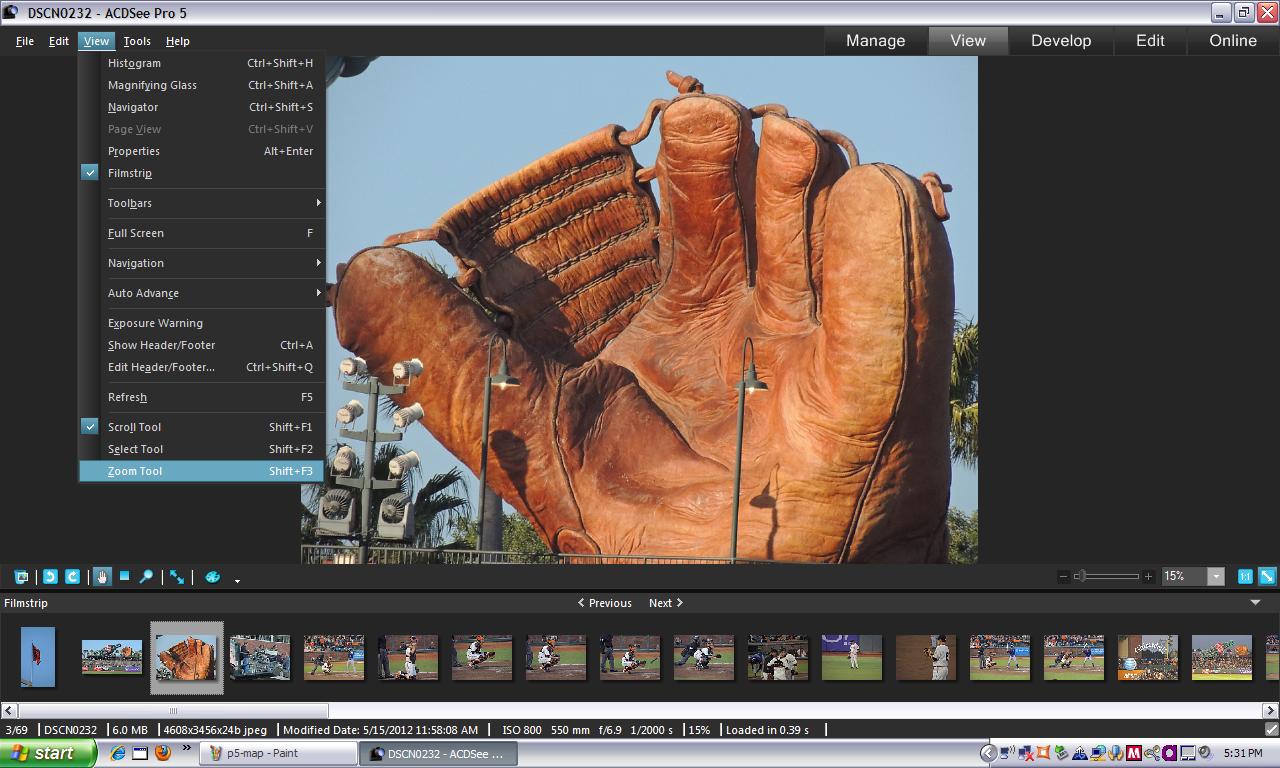Click the rotate right toolbar icon
The width and height of the screenshot is (1280, 768).
pos(72,577)
